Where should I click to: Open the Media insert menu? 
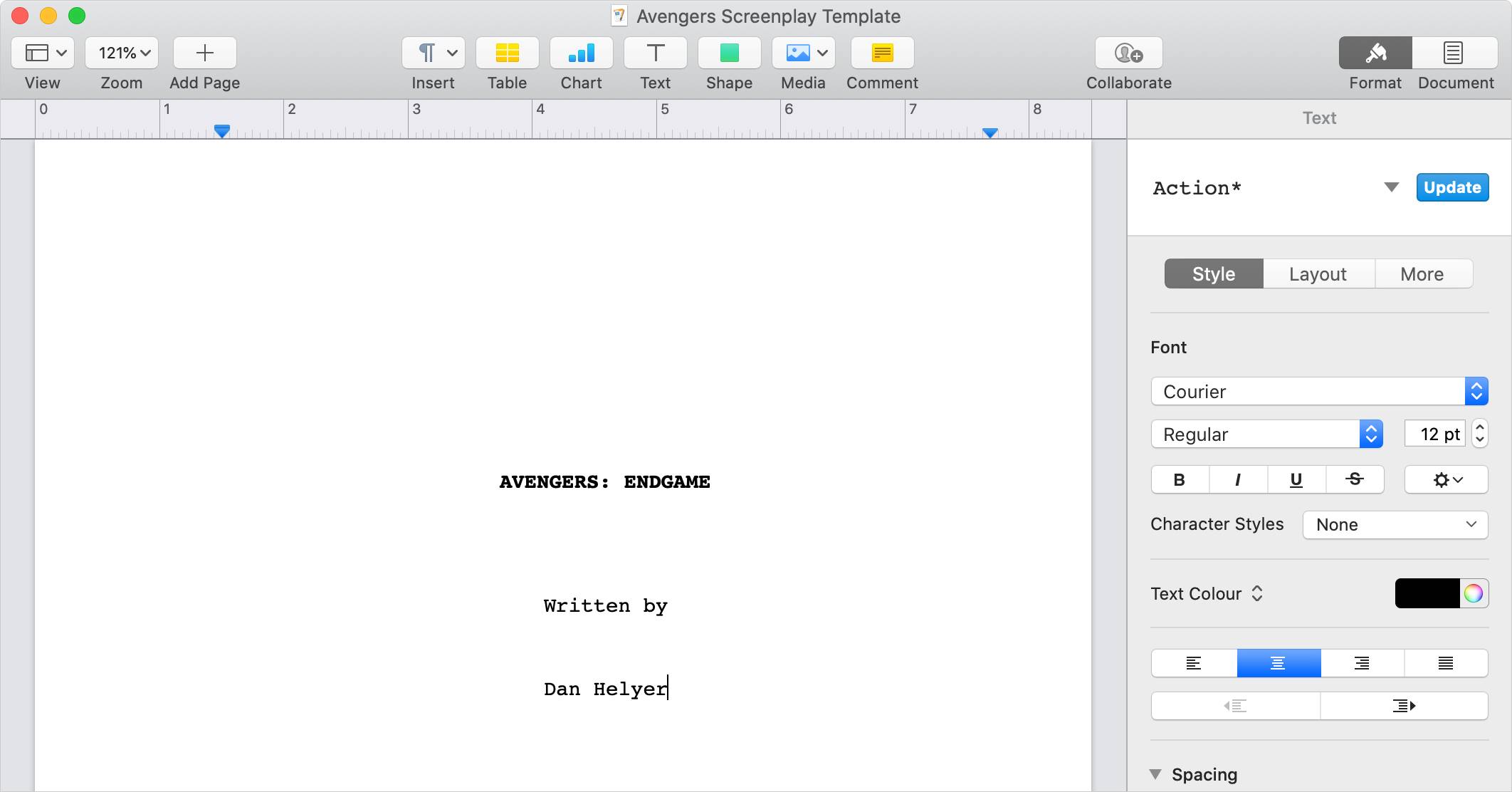coord(803,53)
